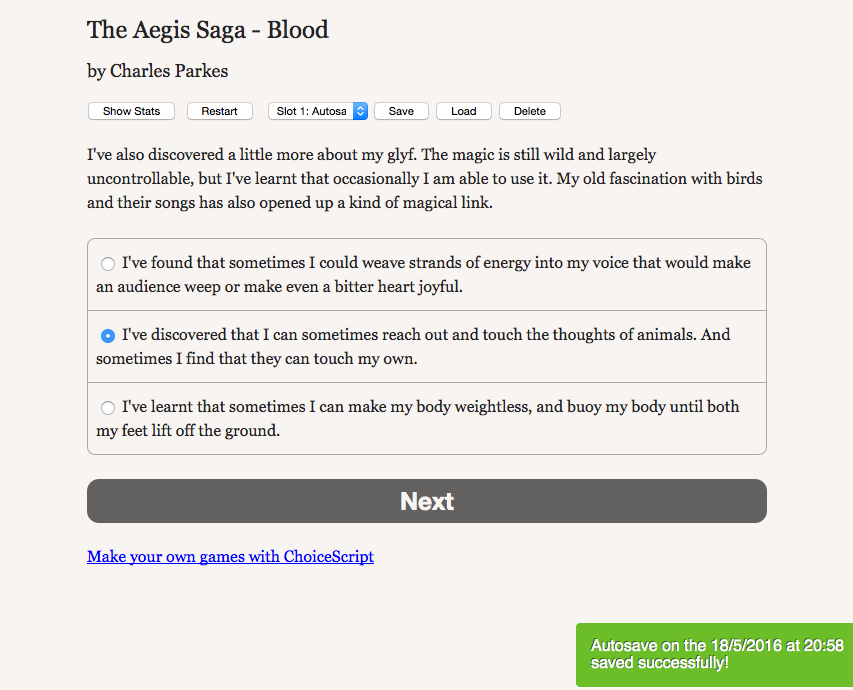Restart the game
Screen dimensions: 853x690
coord(219,111)
